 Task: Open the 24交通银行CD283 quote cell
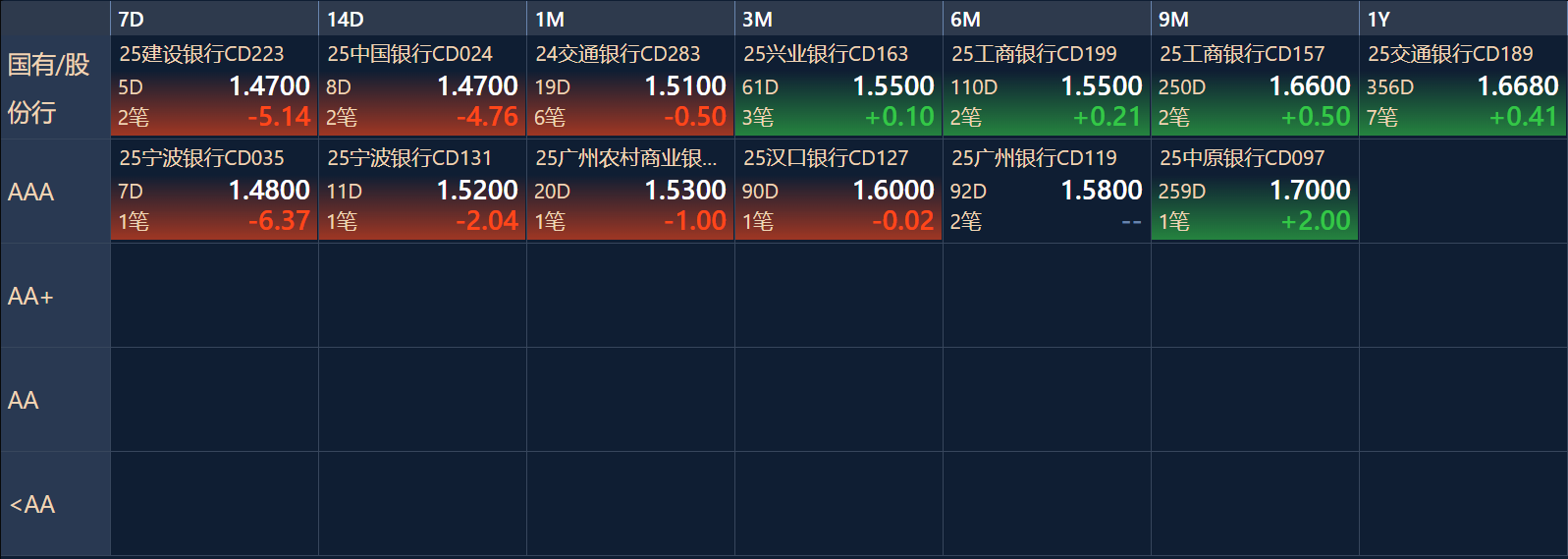pyautogui.click(x=630, y=85)
